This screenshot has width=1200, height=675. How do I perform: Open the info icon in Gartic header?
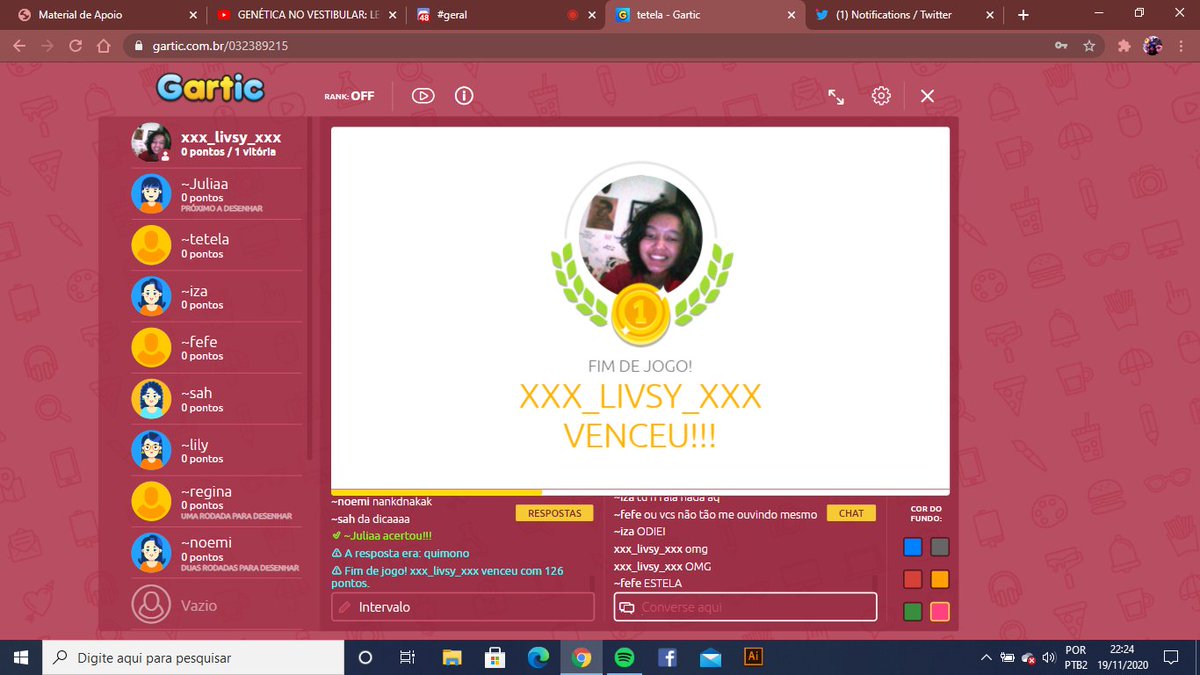point(464,96)
